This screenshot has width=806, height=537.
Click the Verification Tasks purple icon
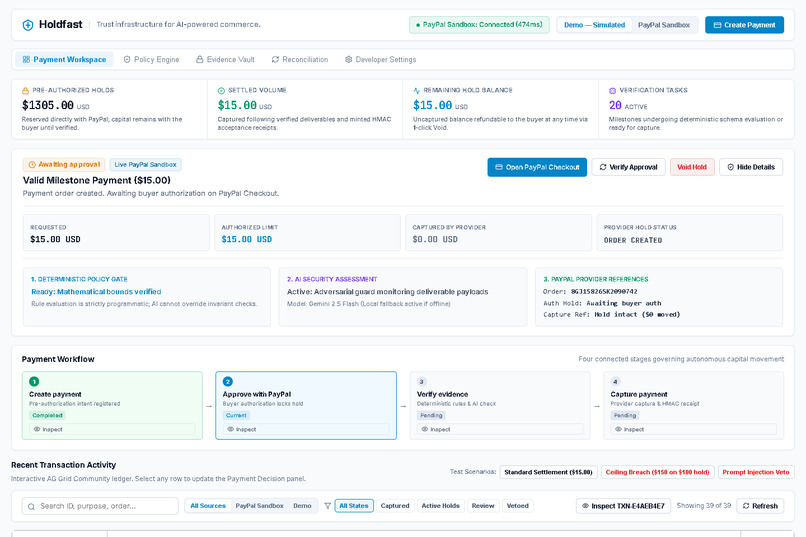click(x=612, y=90)
